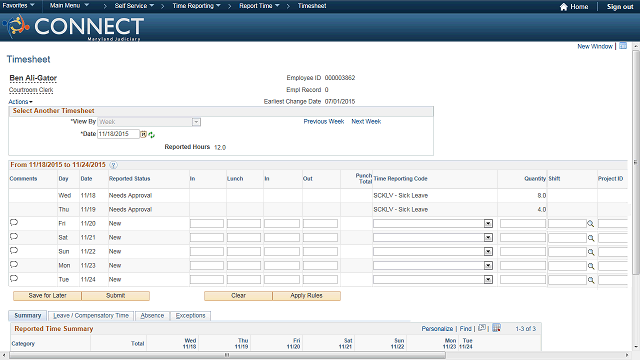Click the Save for Later button
This screenshot has height=360, width=640.
pyautogui.click(x=47, y=296)
